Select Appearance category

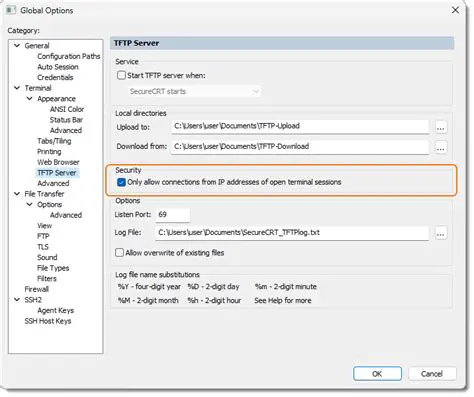56,99
